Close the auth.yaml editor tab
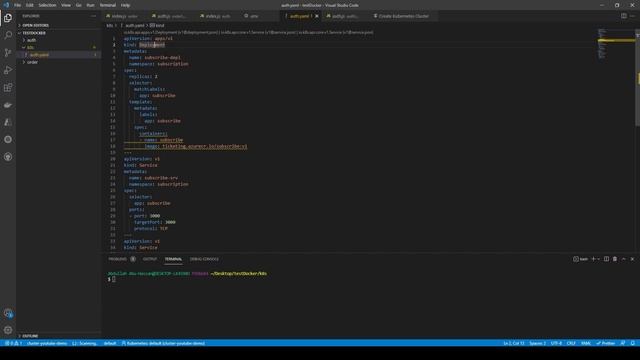The width and height of the screenshot is (640, 360). pos(317,16)
